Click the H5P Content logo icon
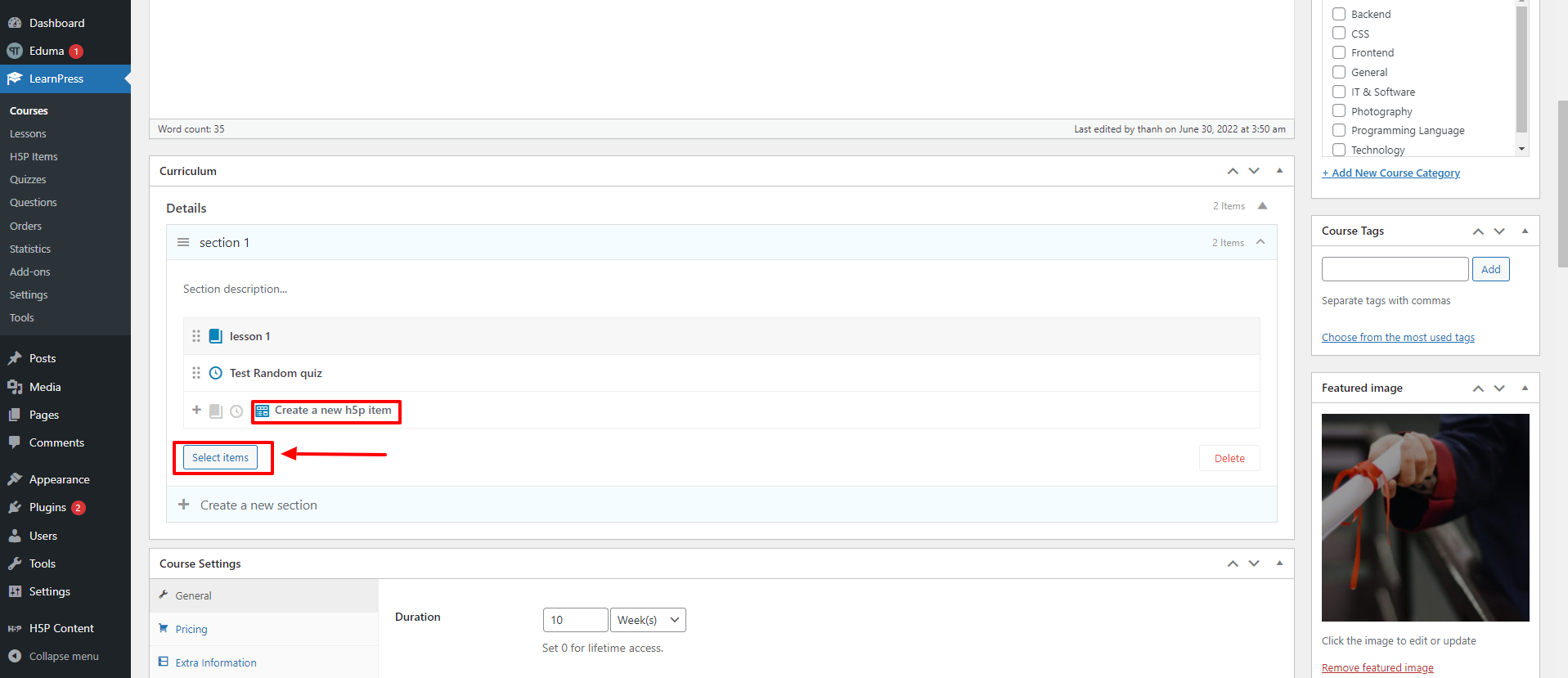 click(x=15, y=628)
